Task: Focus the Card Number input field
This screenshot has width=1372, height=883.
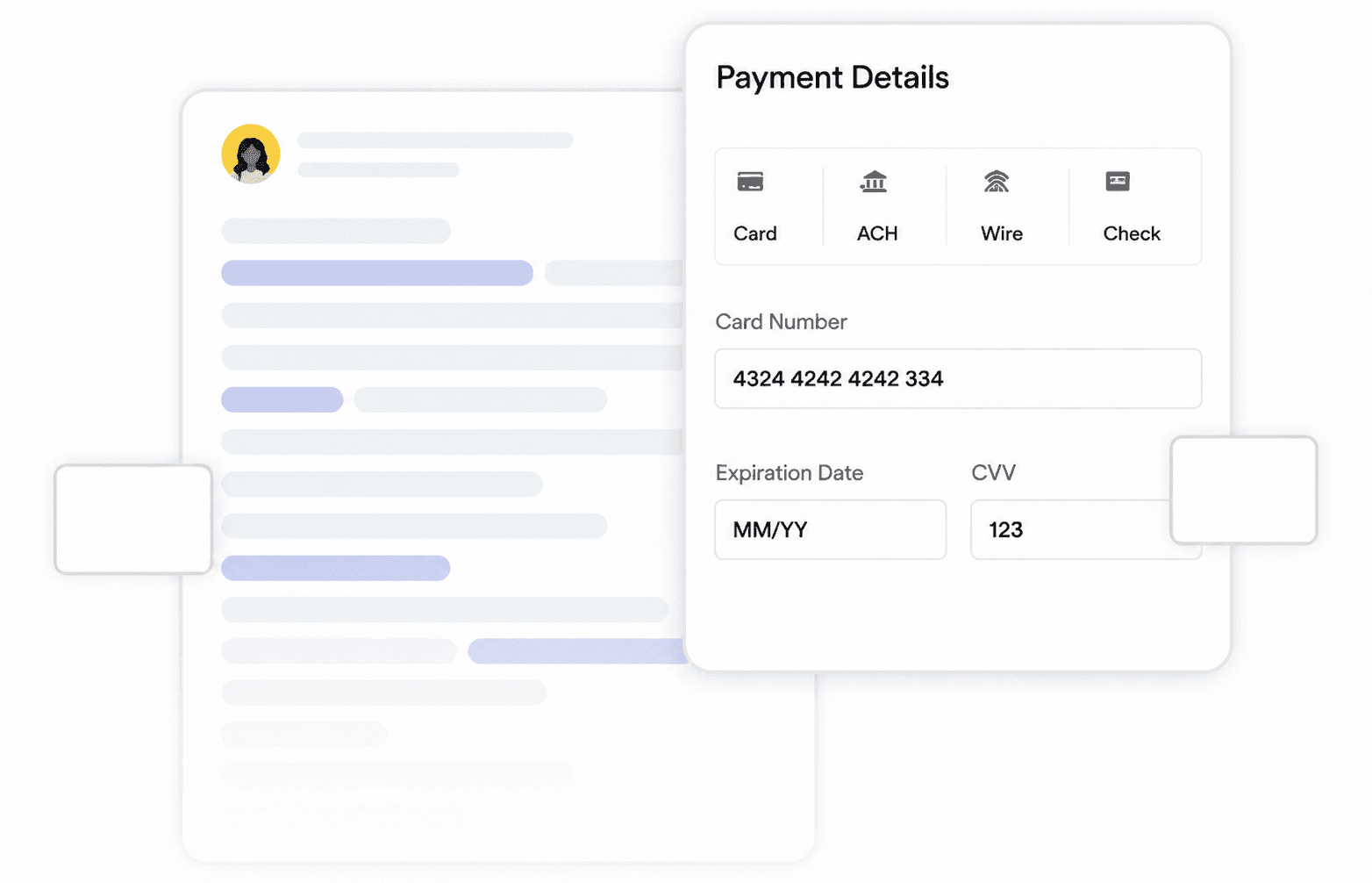Action: (x=958, y=378)
